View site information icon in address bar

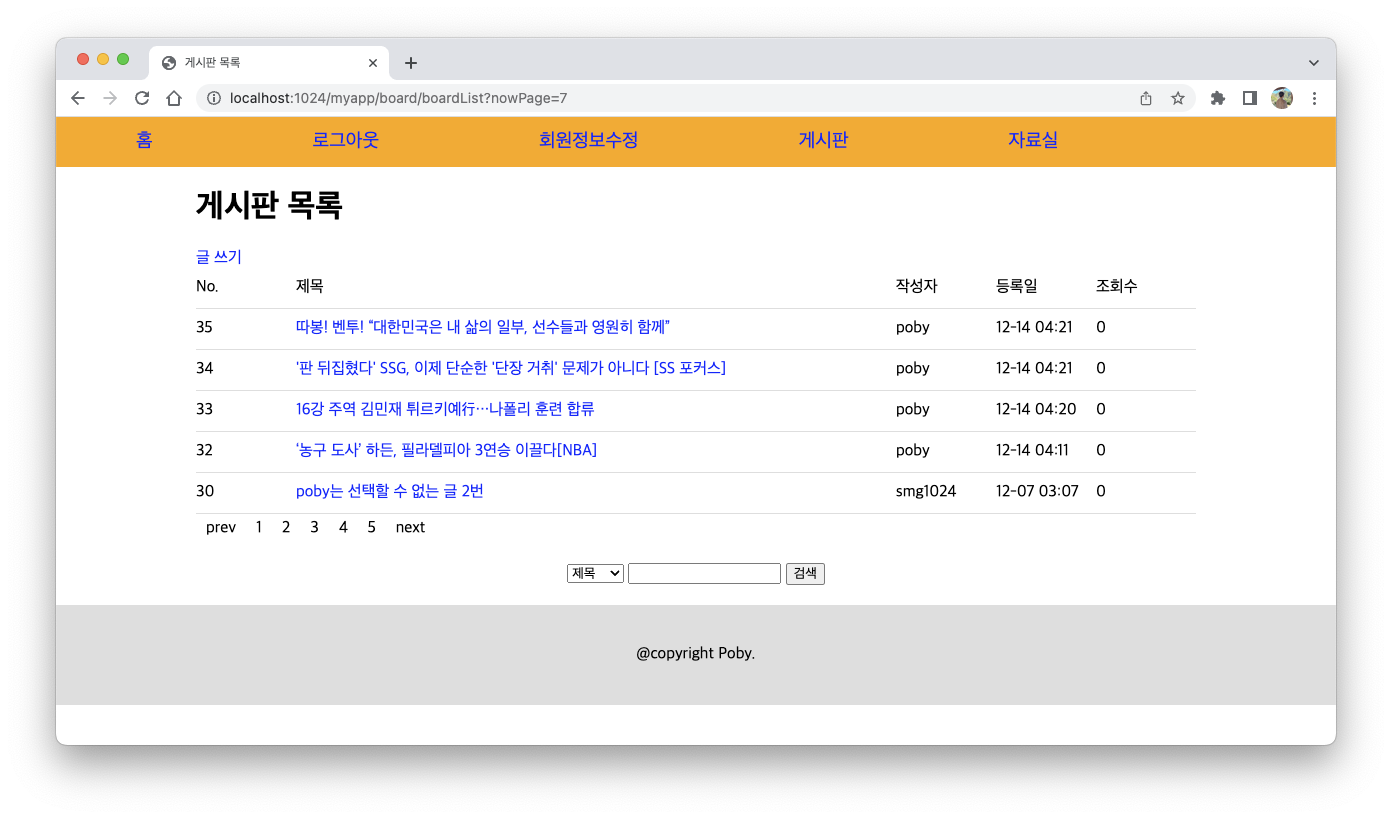[213, 98]
